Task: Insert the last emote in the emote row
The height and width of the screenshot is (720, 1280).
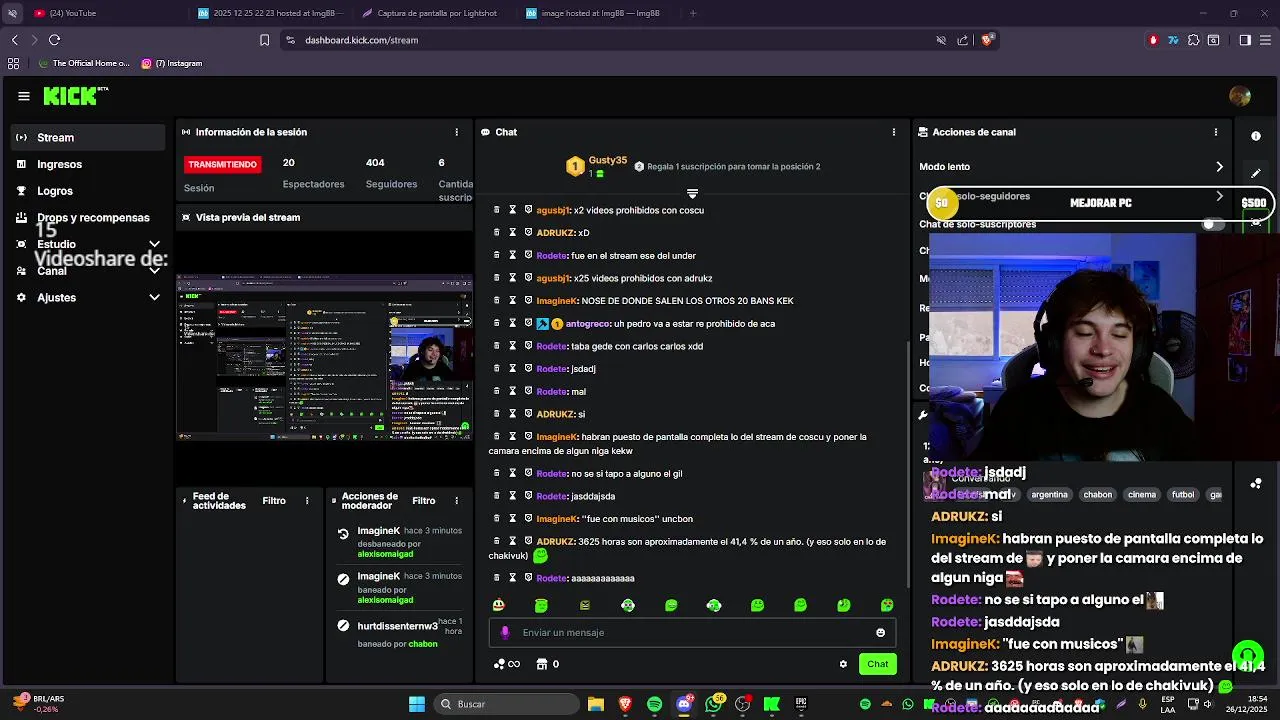Action: click(887, 605)
